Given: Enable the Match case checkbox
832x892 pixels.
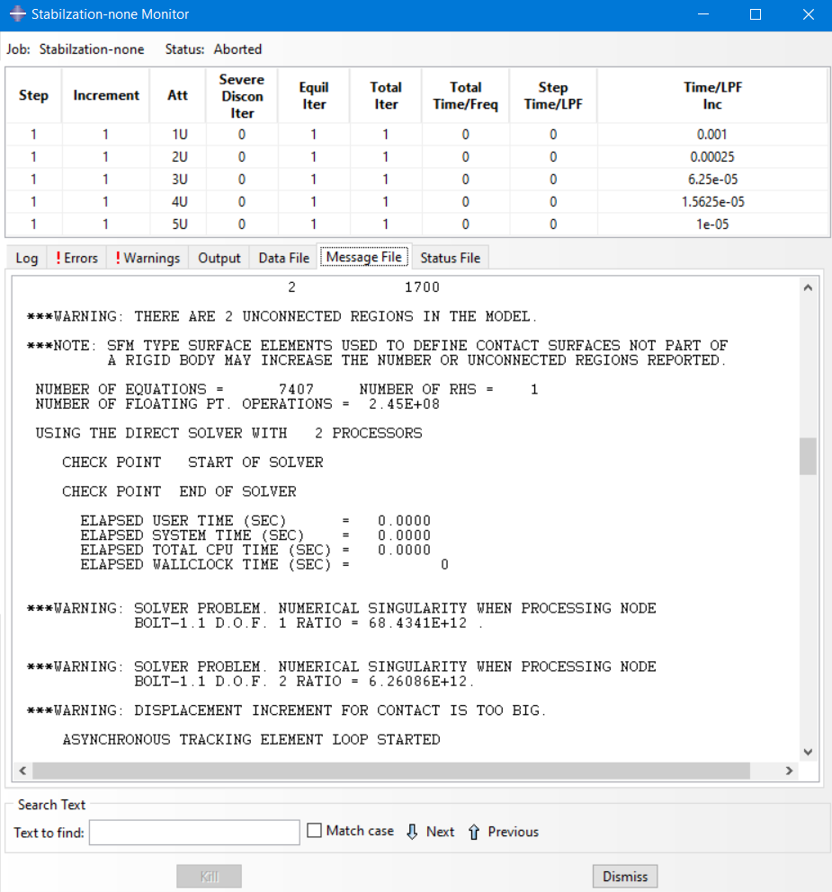Looking at the screenshot, I should click(x=314, y=831).
